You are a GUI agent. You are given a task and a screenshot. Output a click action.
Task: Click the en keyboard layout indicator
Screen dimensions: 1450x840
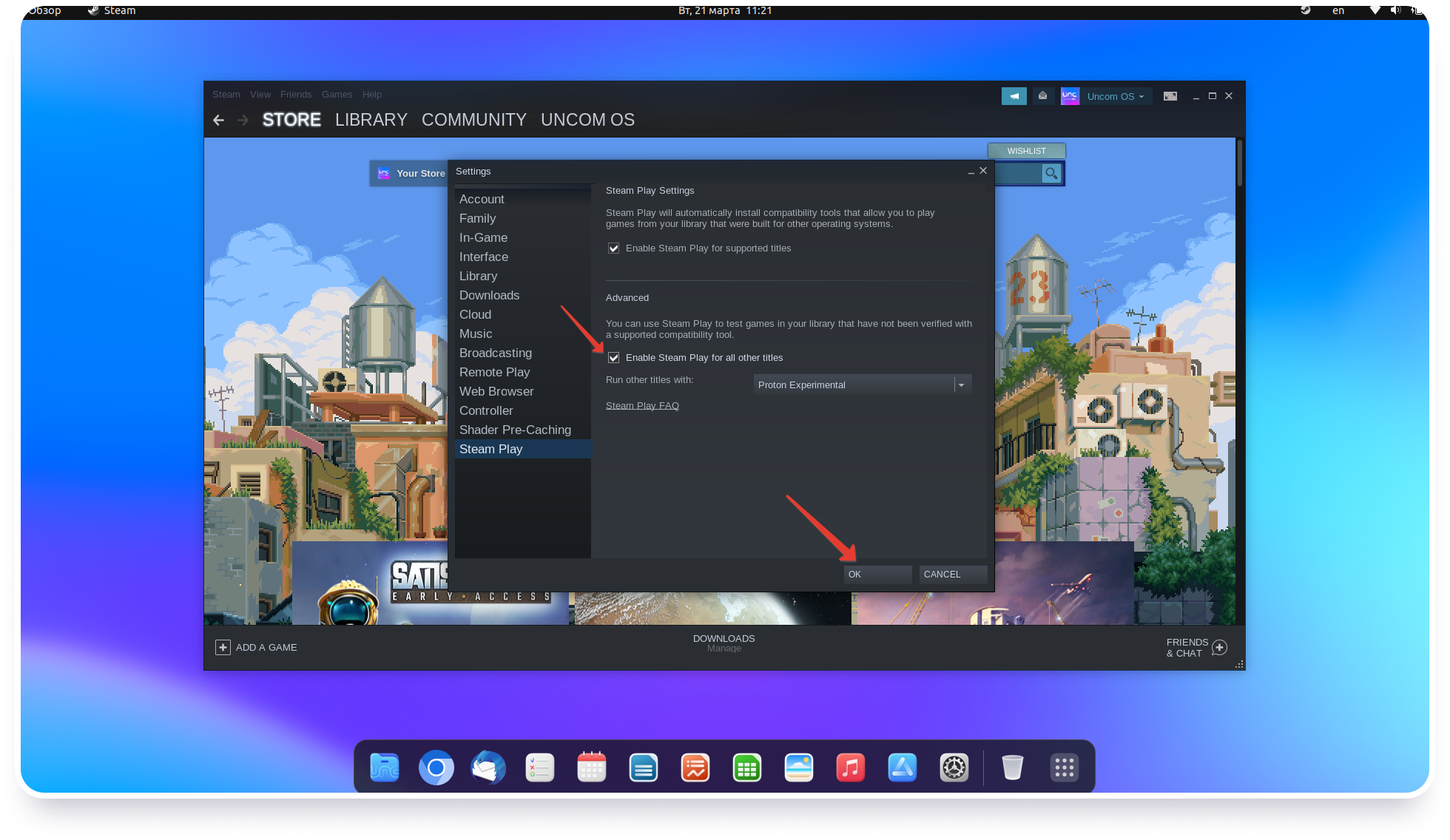(x=1338, y=10)
